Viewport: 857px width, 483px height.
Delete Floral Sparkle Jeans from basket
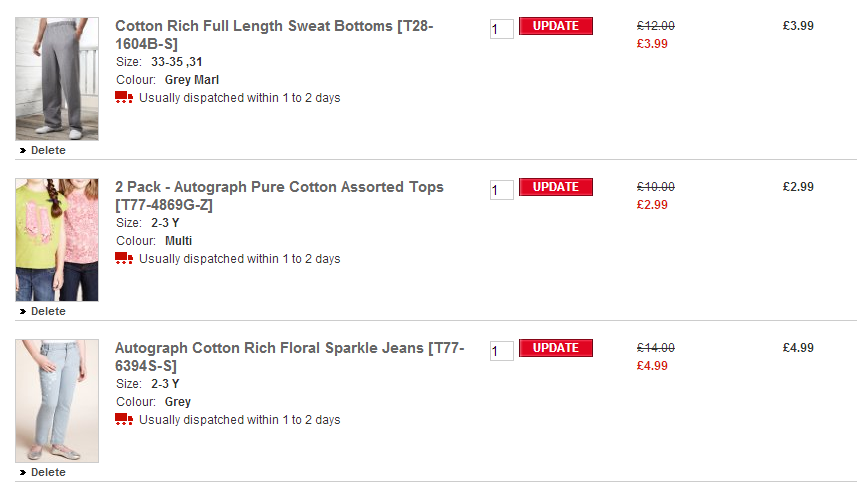point(48,473)
